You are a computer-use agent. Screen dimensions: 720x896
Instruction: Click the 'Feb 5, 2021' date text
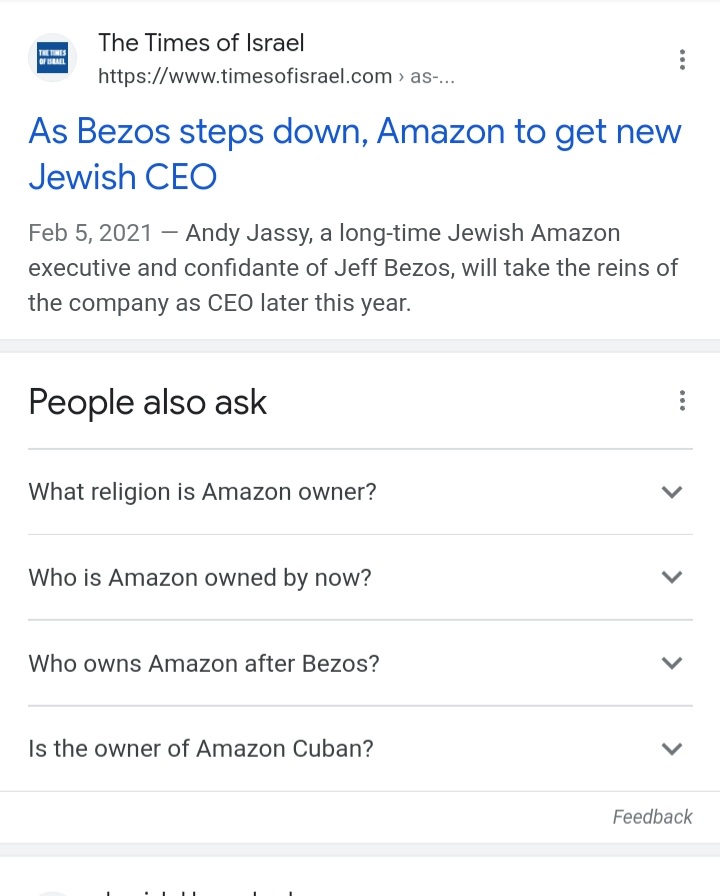coord(90,233)
